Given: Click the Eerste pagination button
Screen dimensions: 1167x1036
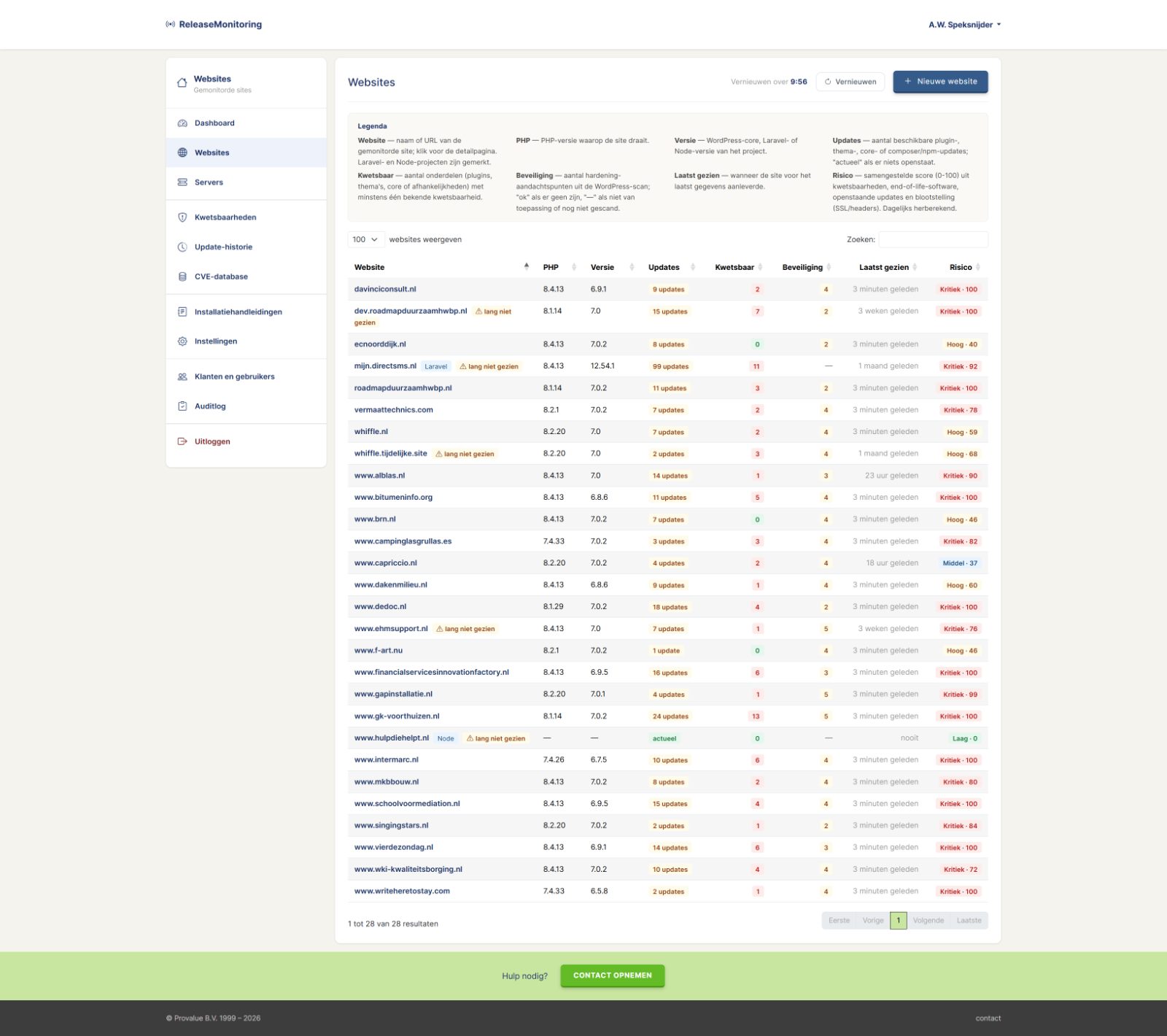Looking at the screenshot, I should click(x=839, y=921).
